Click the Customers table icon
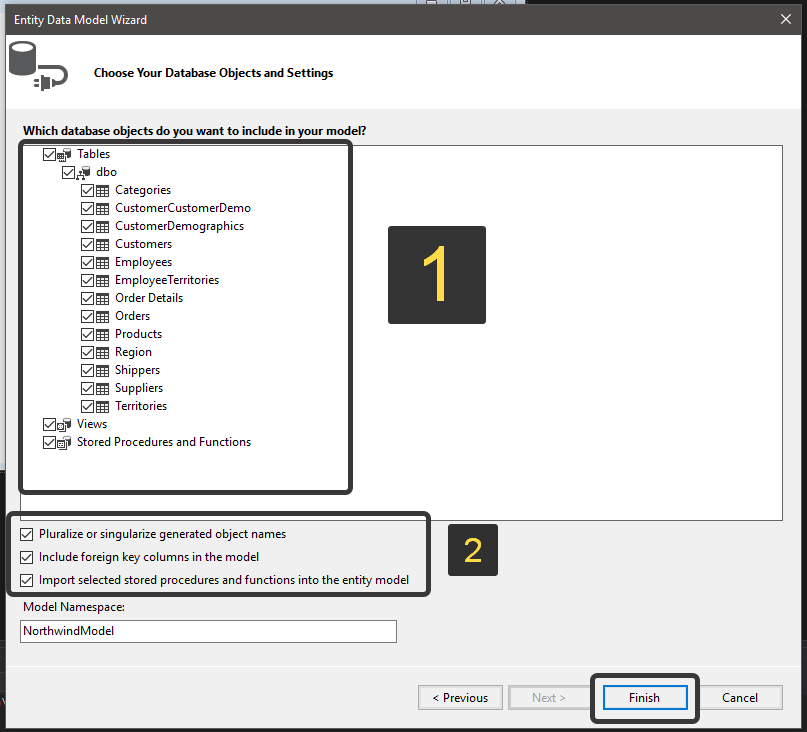The width and height of the screenshot is (807, 732). click(102, 245)
